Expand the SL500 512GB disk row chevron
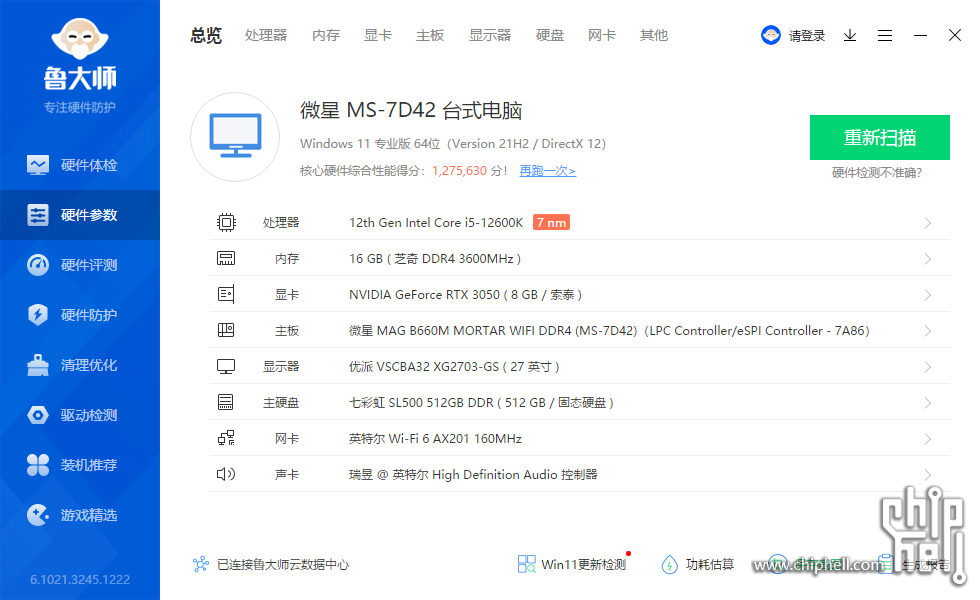This screenshot has height=600, width=980. pos(928,402)
